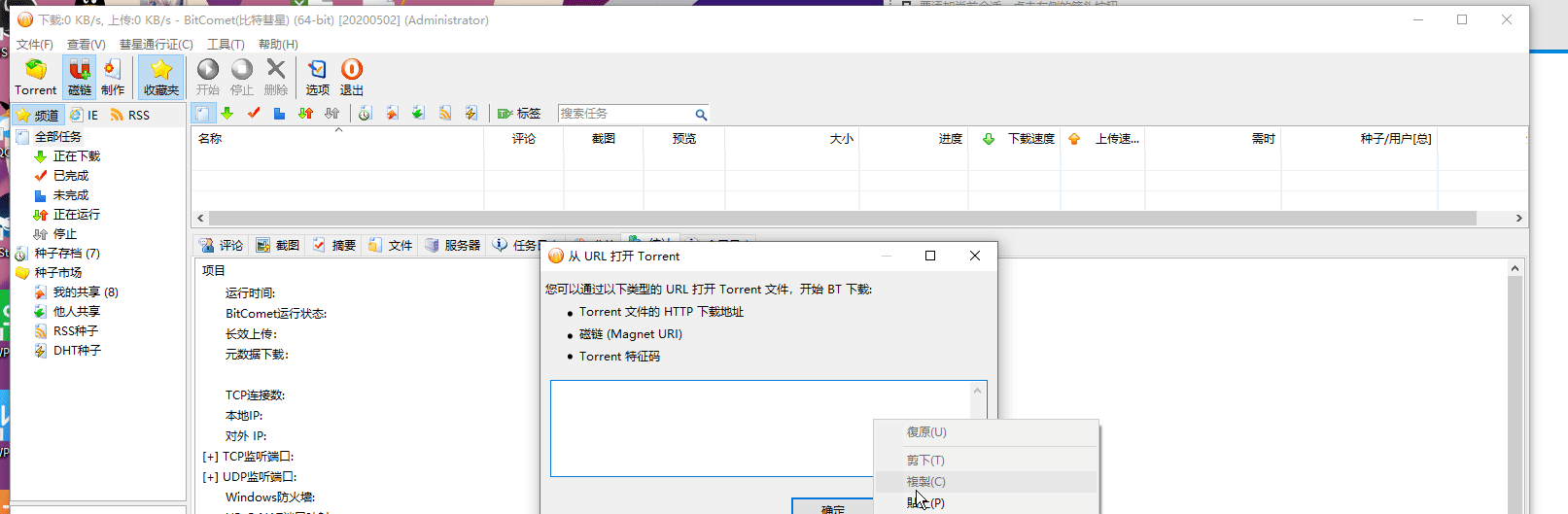1568x514 pixels.
Task: Filter by green-red running arrows icon
Action: click(305, 114)
